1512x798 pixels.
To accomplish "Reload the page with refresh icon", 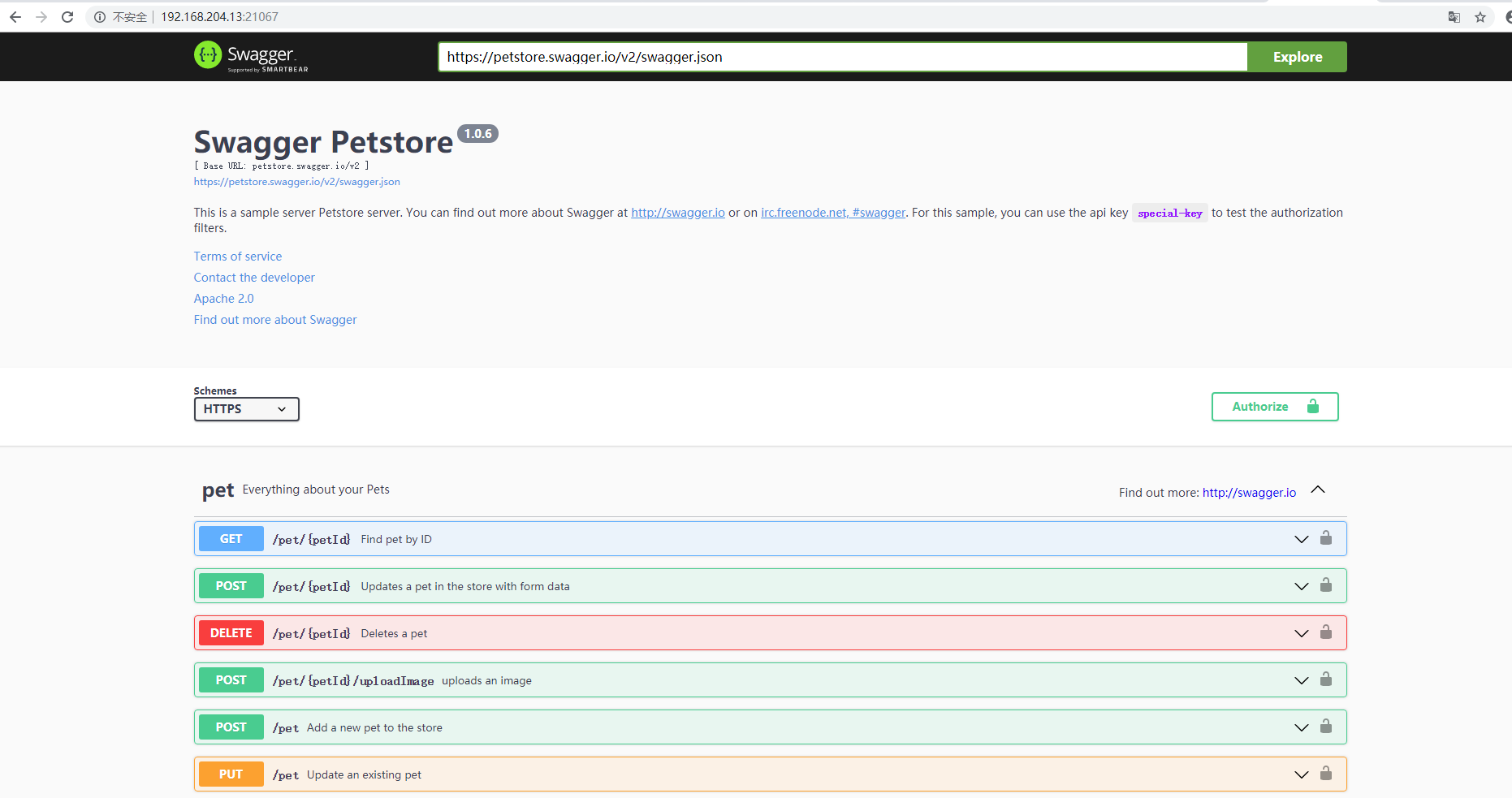I will click(67, 17).
